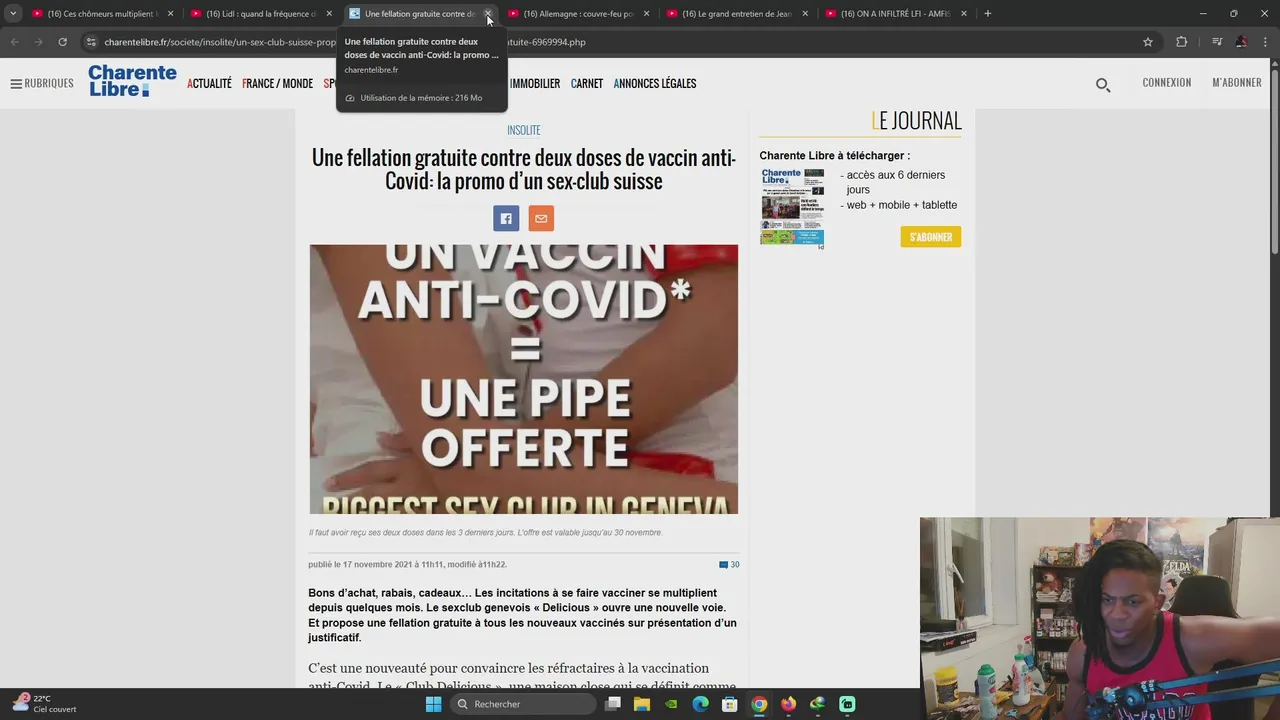Click the publication date line
Viewport: 1280px width, 720px height.
(408, 565)
